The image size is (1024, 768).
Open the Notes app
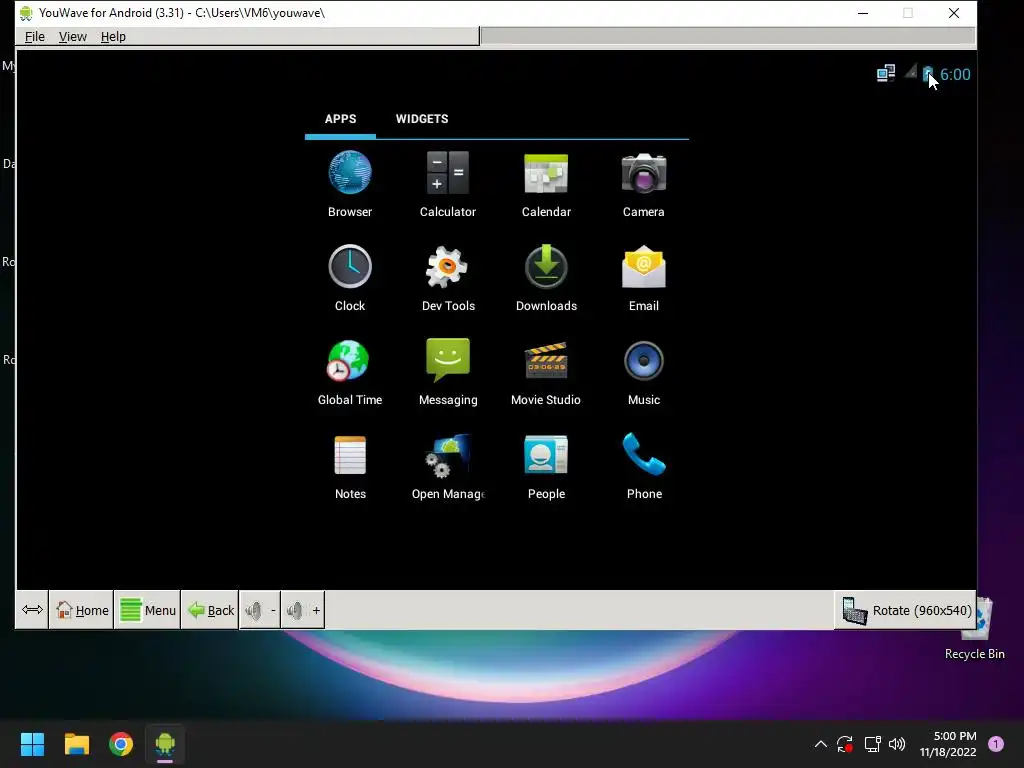point(350,466)
